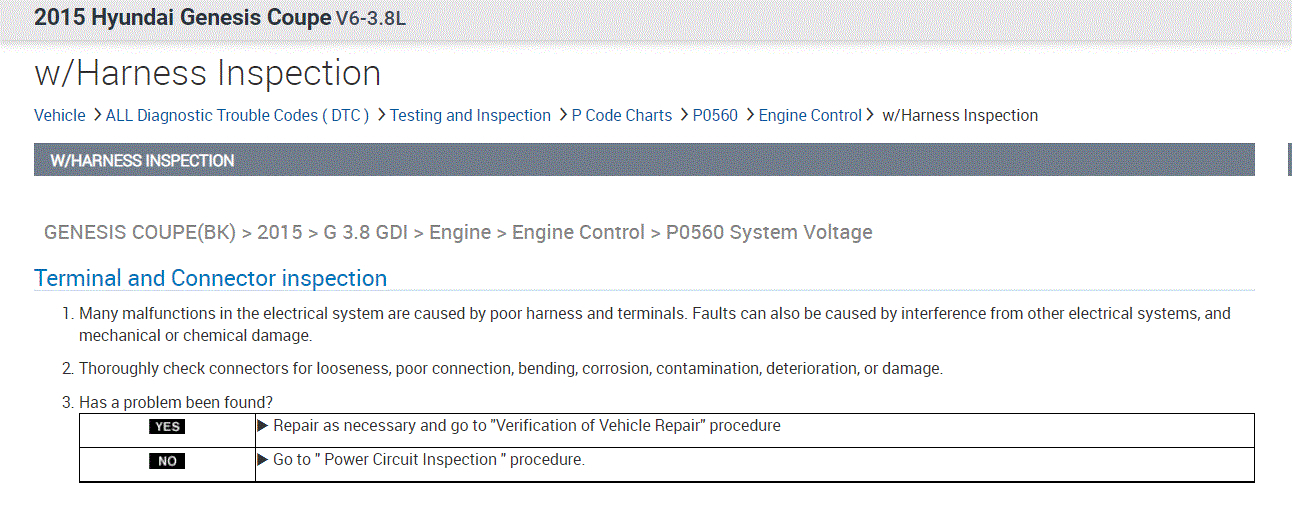
Task: Select the Engine Control breadcrumb link
Action: click(810, 115)
